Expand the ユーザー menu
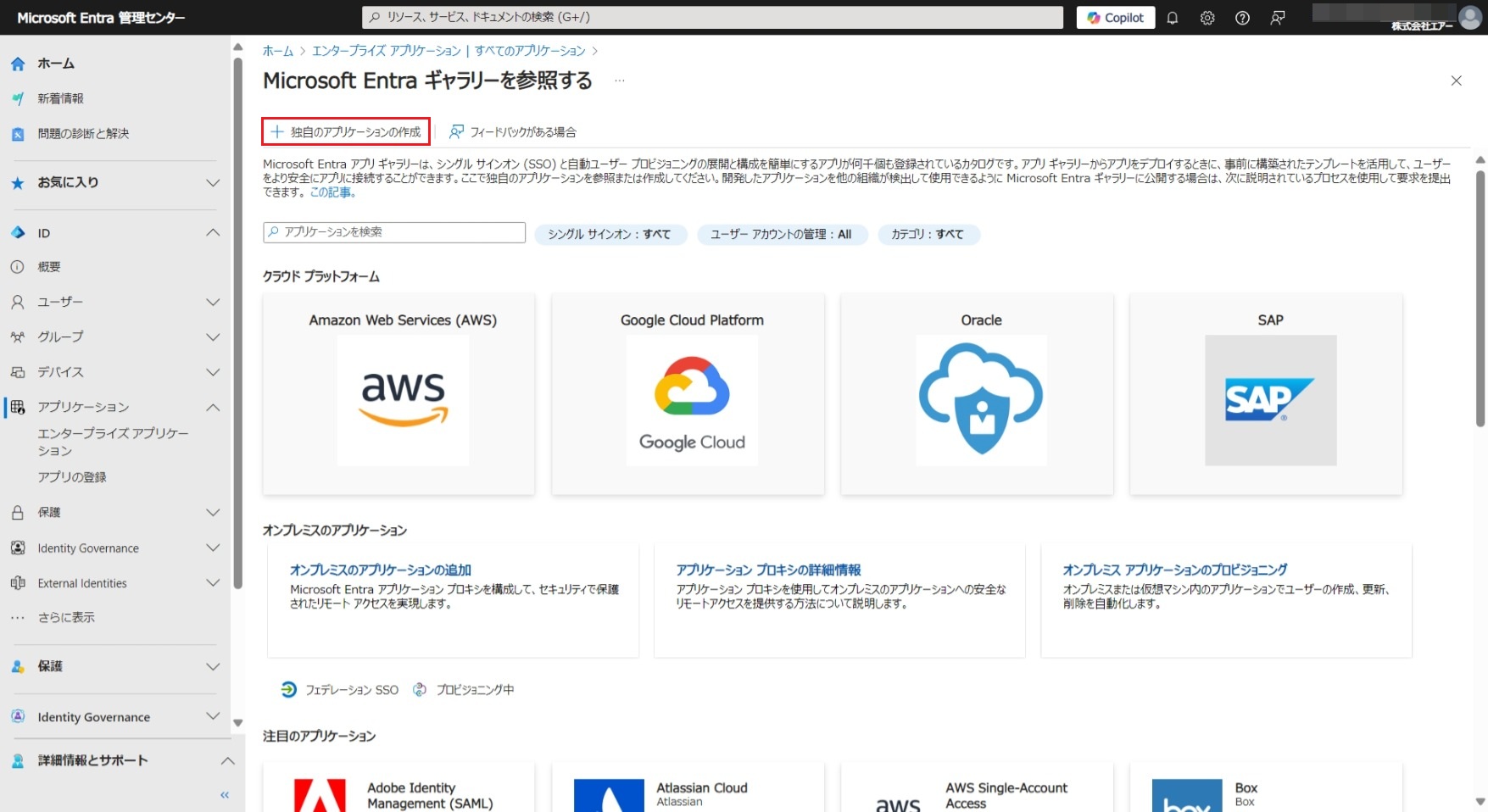Image resolution: width=1488 pixels, height=812 pixels. pos(213,303)
